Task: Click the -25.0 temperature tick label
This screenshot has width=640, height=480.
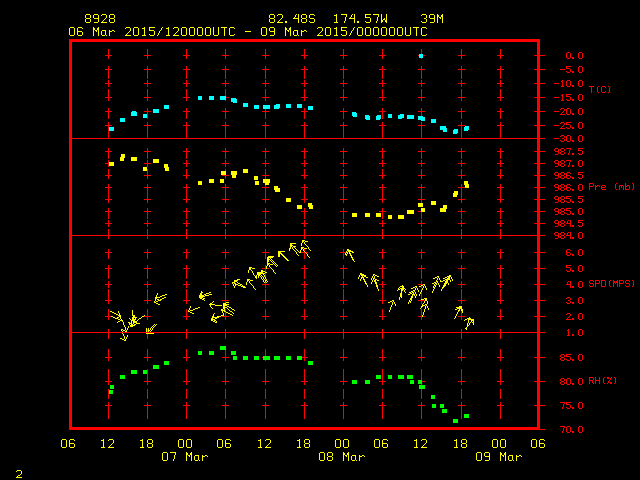Action: 569,125
